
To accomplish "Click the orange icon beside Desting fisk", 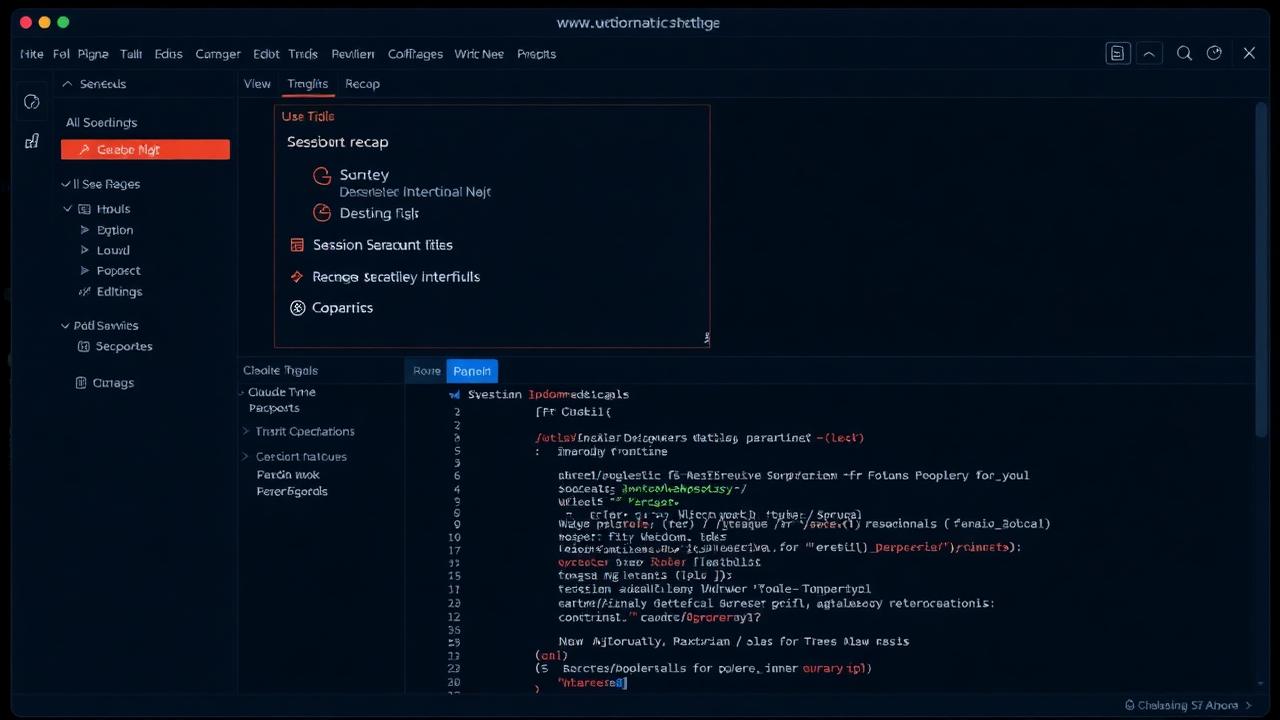I will coord(322,213).
